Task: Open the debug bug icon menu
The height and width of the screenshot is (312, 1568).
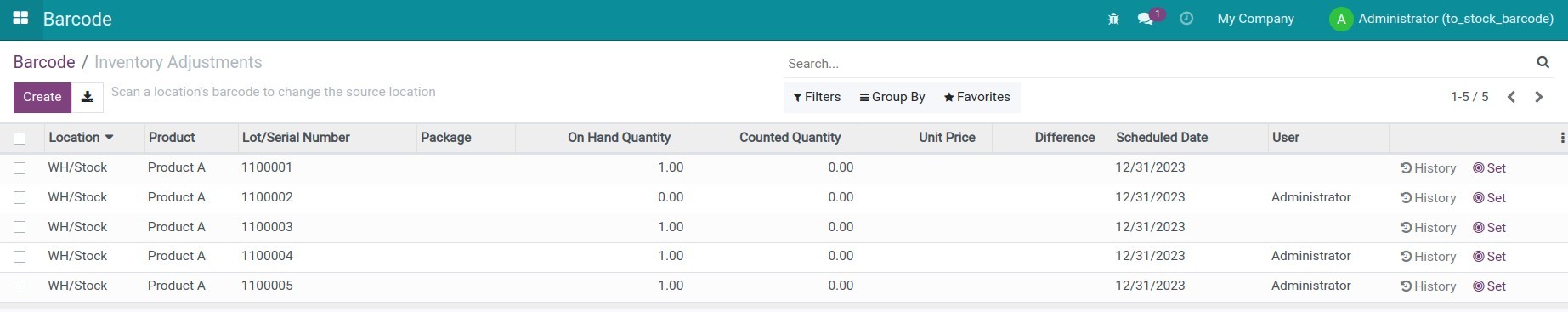Action: [x=1113, y=19]
